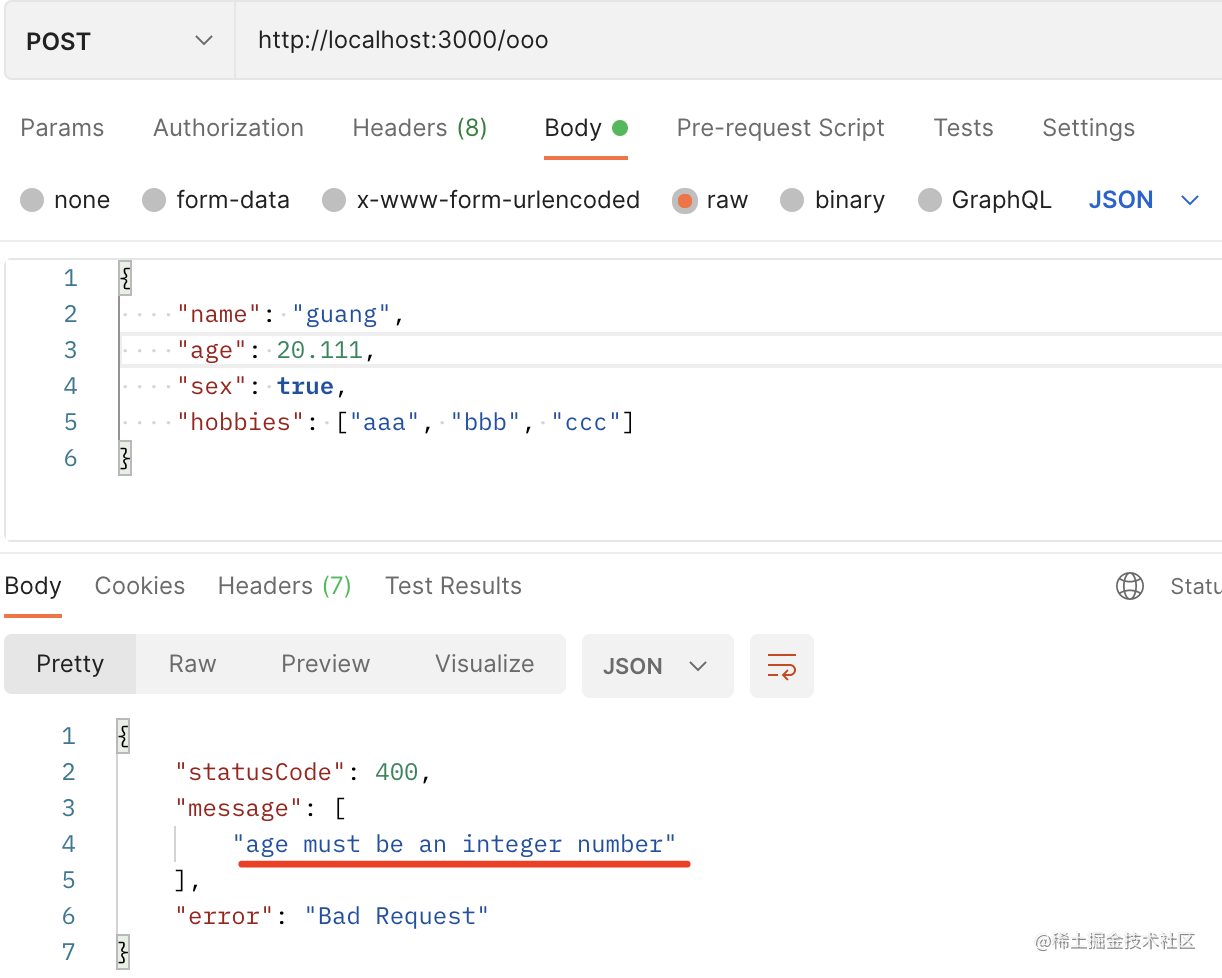Go to request Headers (8) tab
Viewport: 1222px width, 978px height.
point(419,128)
